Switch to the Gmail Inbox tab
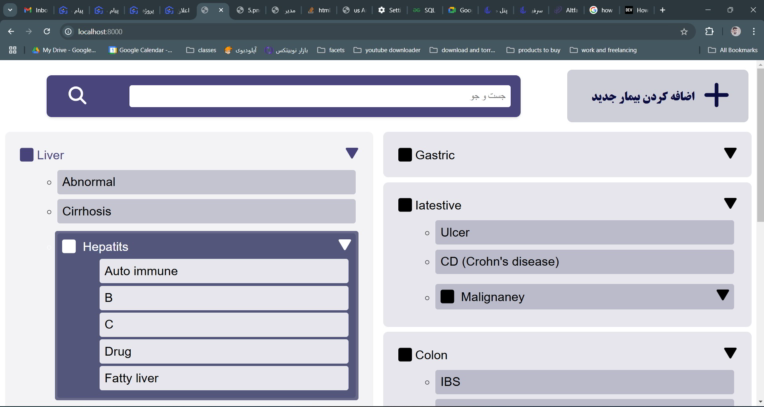Image resolution: width=764 pixels, height=407 pixels. coord(36,10)
